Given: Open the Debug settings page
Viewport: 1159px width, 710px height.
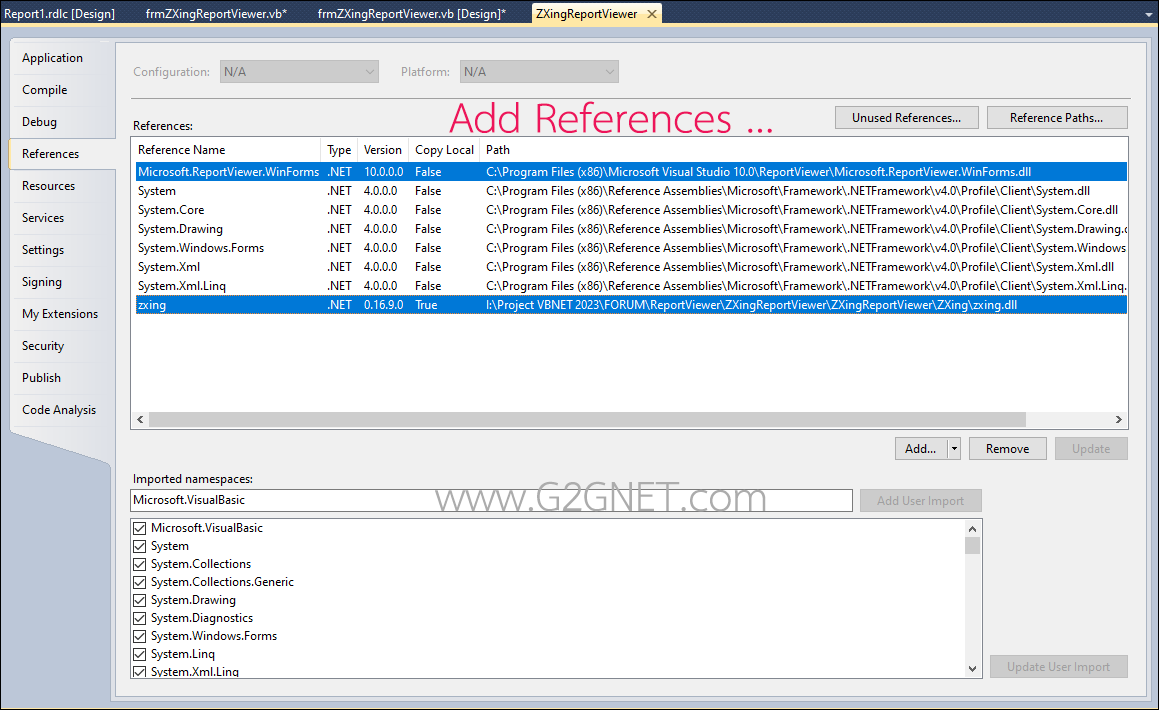Looking at the screenshot, I should click(x=39, y=122).
